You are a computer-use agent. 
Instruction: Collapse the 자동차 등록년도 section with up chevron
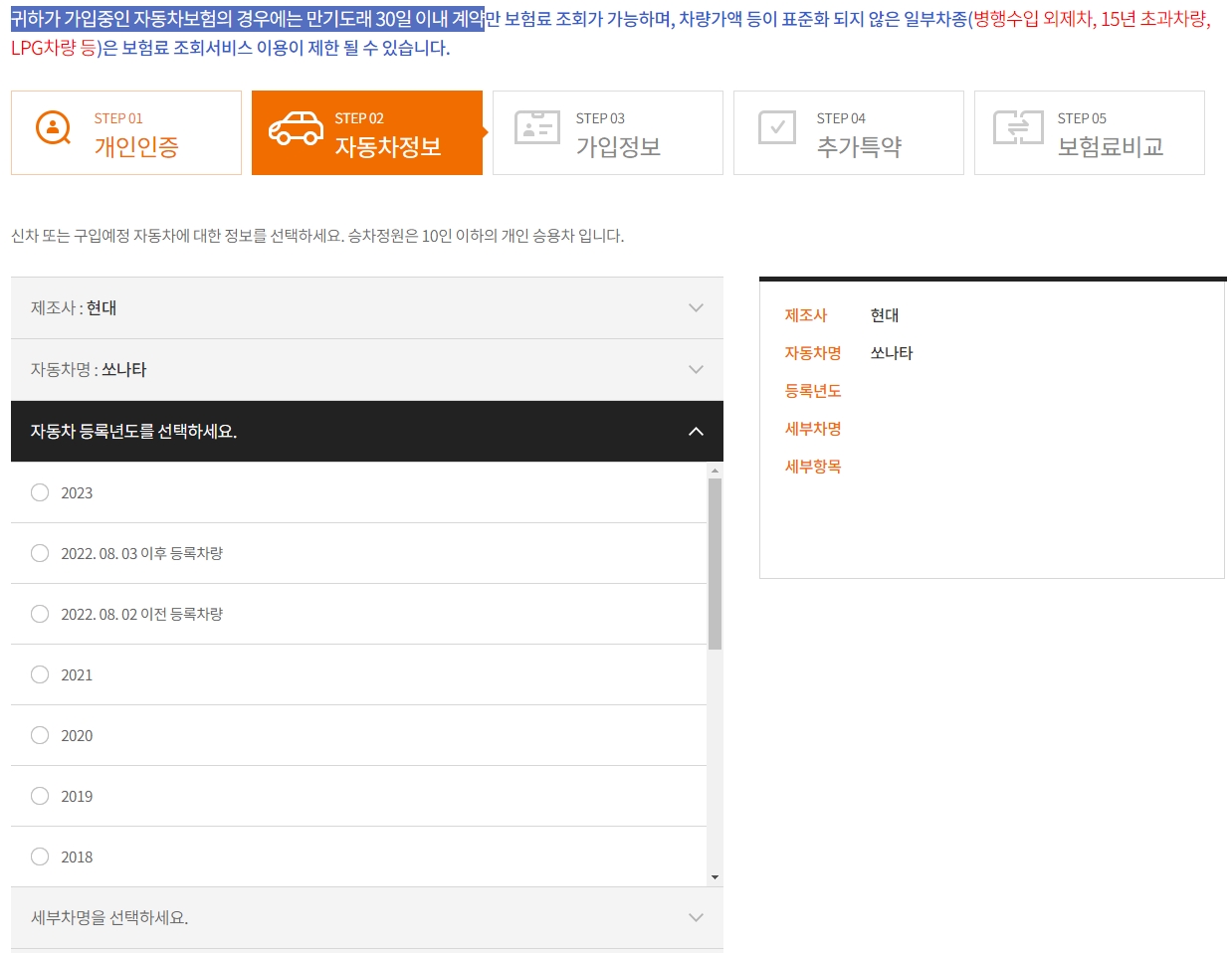[696, 432]
